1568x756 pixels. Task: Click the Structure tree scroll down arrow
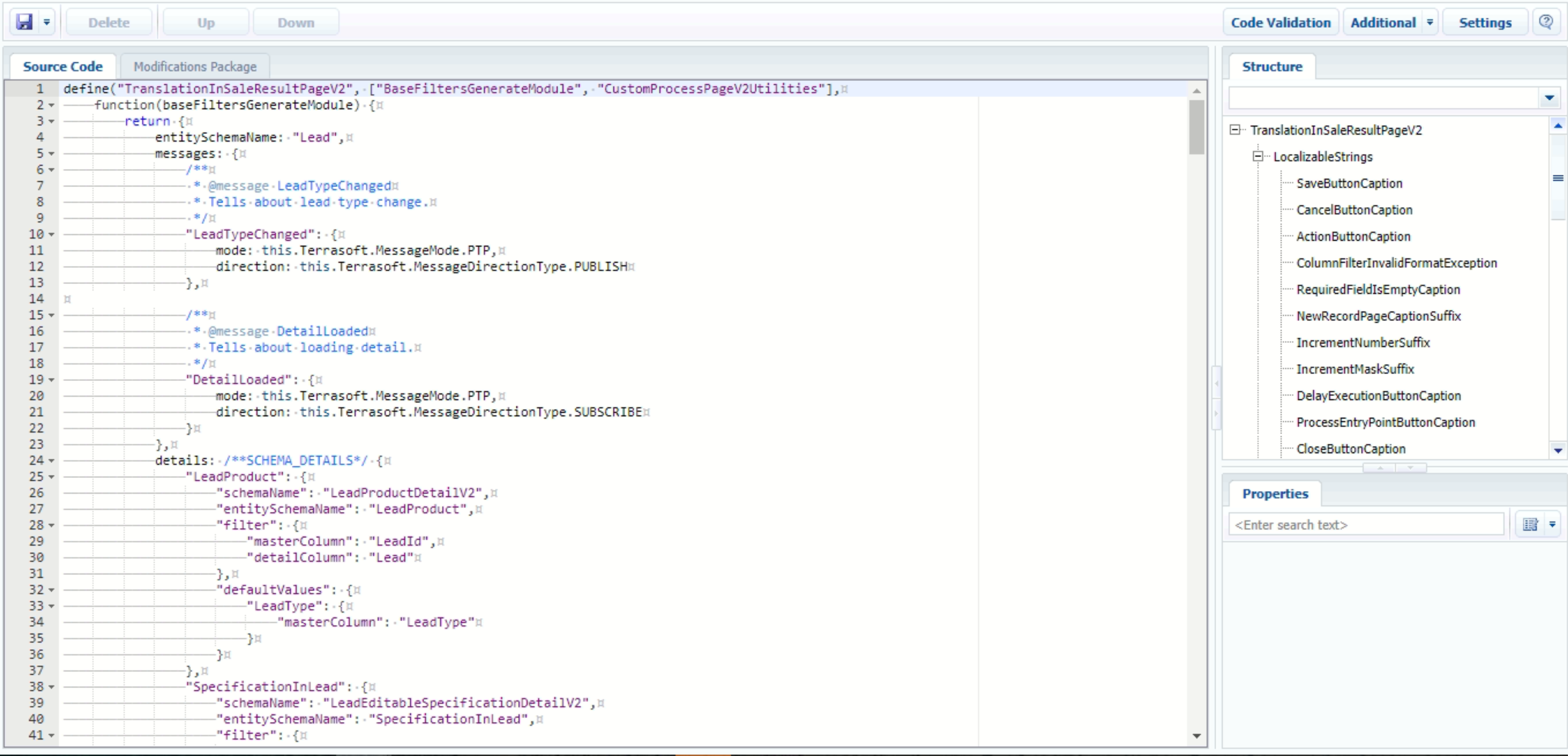[1558, 451]
